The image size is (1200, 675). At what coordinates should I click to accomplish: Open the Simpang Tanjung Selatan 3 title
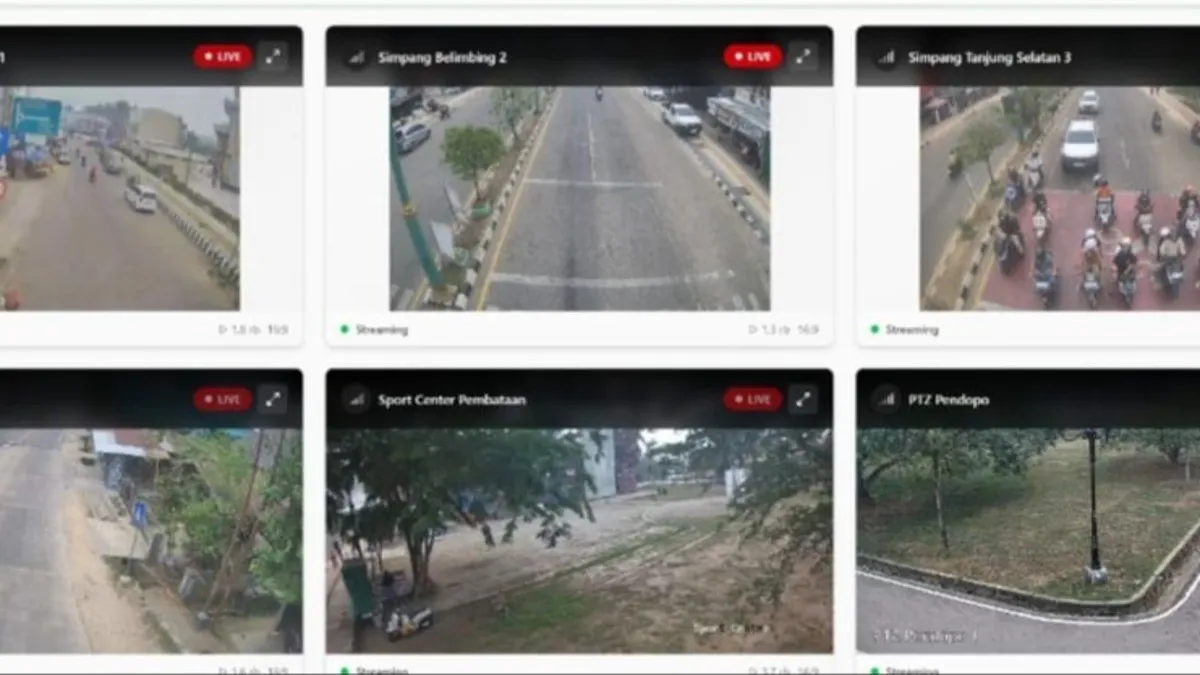pos(989,58)
